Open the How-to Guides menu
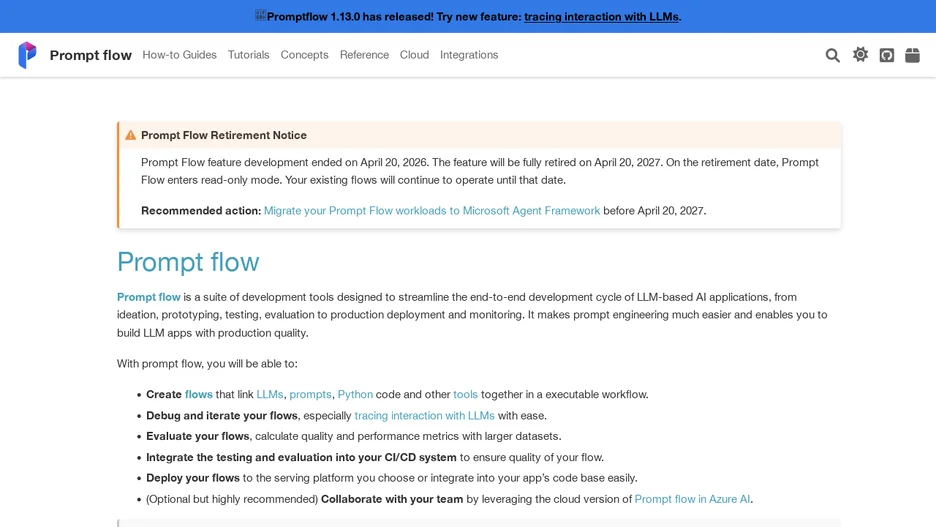Screen dimensions: 936x527 pyautogui.click(x=179, y=55)
